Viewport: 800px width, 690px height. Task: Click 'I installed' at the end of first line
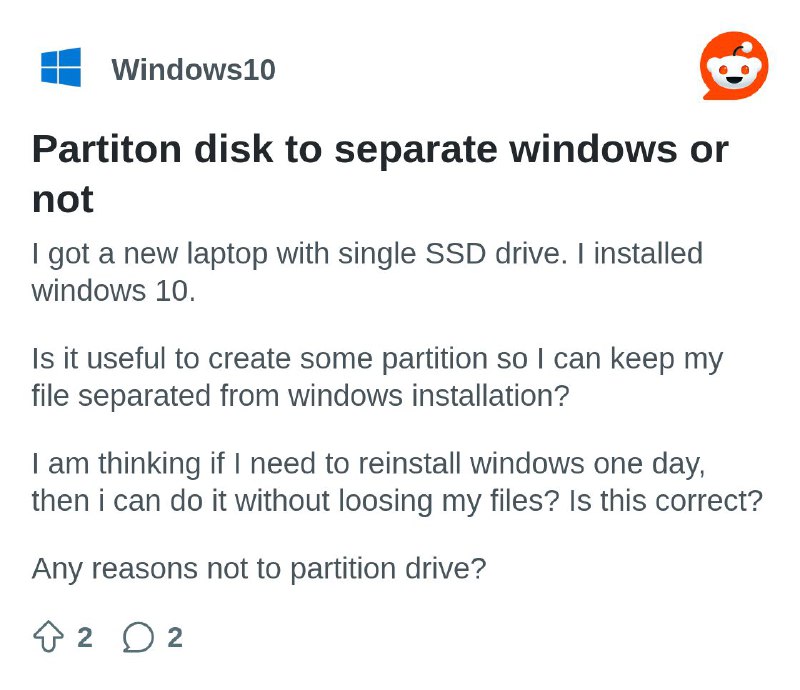coord(640,254)
